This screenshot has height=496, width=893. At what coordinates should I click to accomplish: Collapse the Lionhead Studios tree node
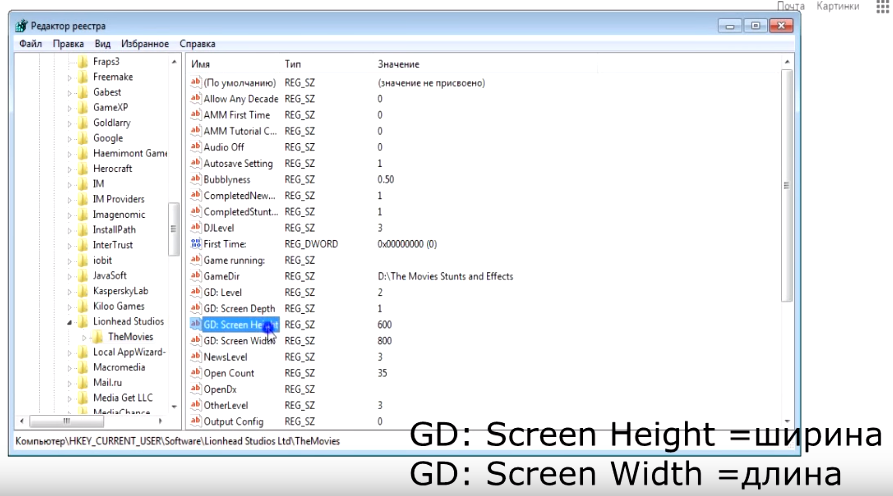pos(69,322)
